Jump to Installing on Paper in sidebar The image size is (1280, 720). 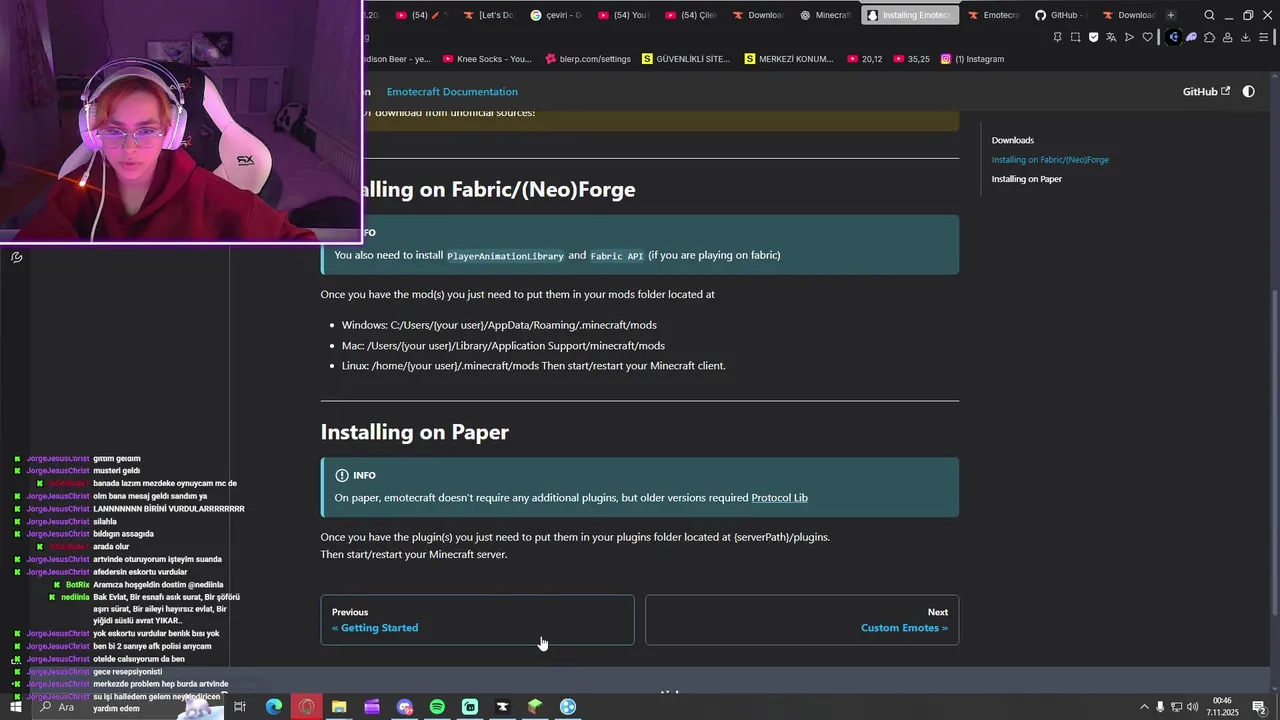tap(1027, 179)
